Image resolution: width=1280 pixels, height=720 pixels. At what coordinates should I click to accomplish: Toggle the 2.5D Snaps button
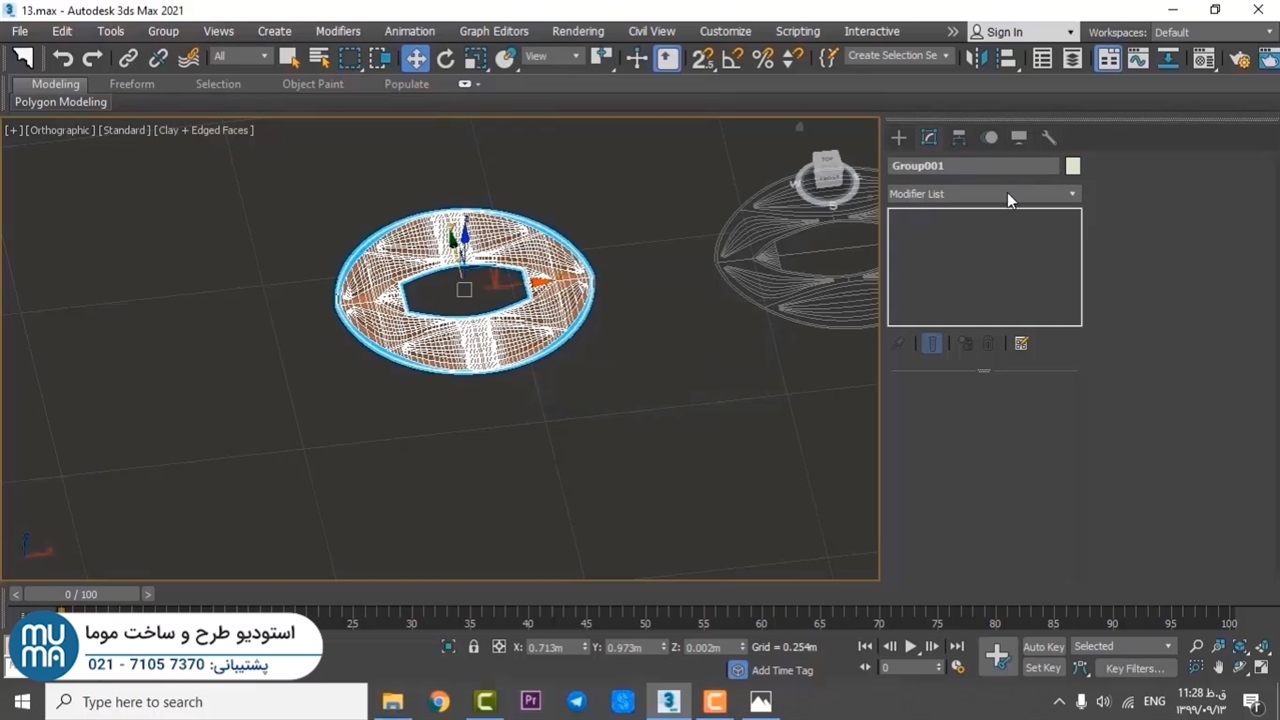pos(703,58)
